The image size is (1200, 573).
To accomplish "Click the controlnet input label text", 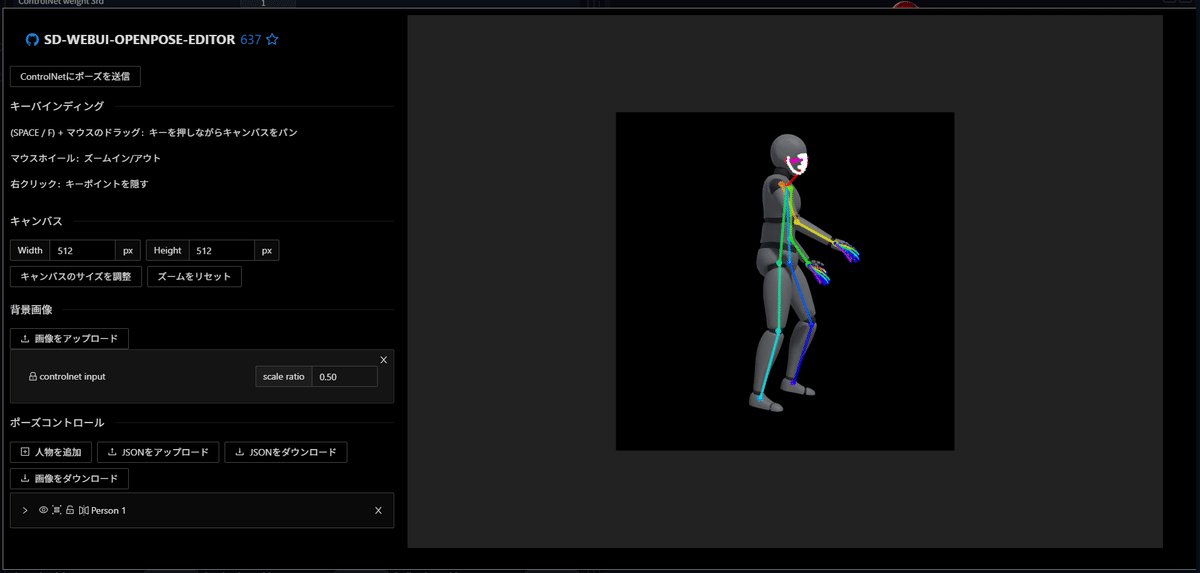I will coord(73,377).
